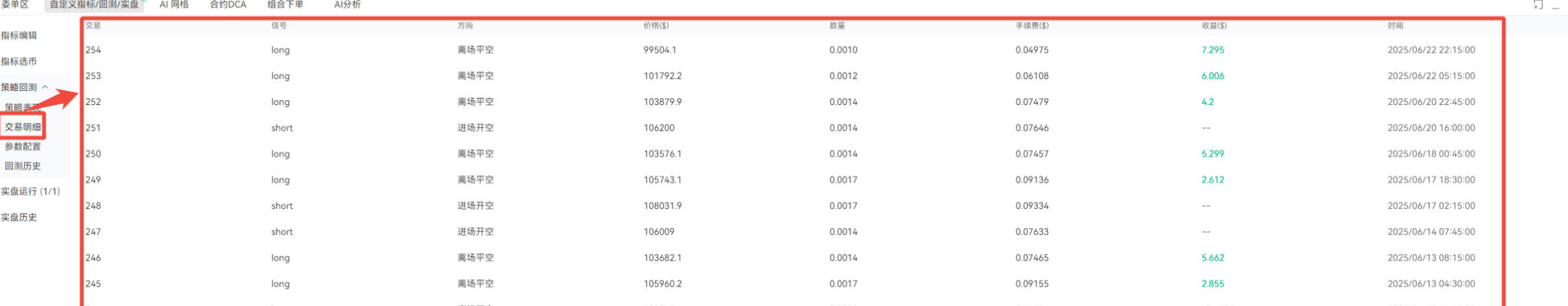Open 回测历史 in the sidebar
This screenshot has height=306, width=1568.
tap(23, 166)
